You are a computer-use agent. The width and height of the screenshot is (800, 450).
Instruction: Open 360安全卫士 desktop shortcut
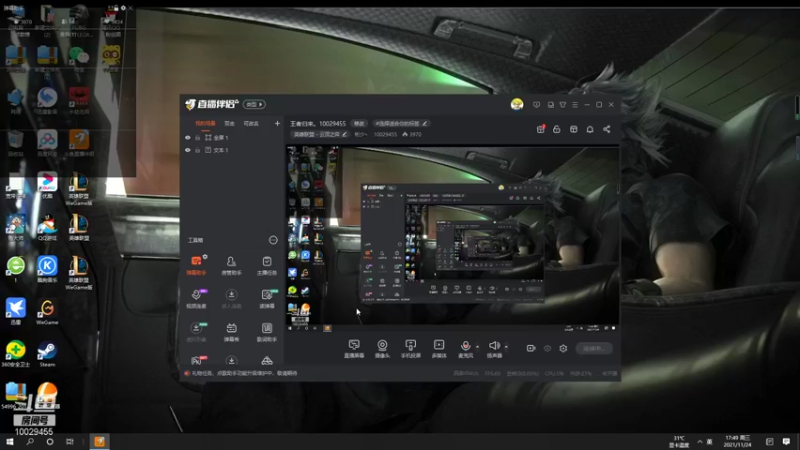coord(16,354)
